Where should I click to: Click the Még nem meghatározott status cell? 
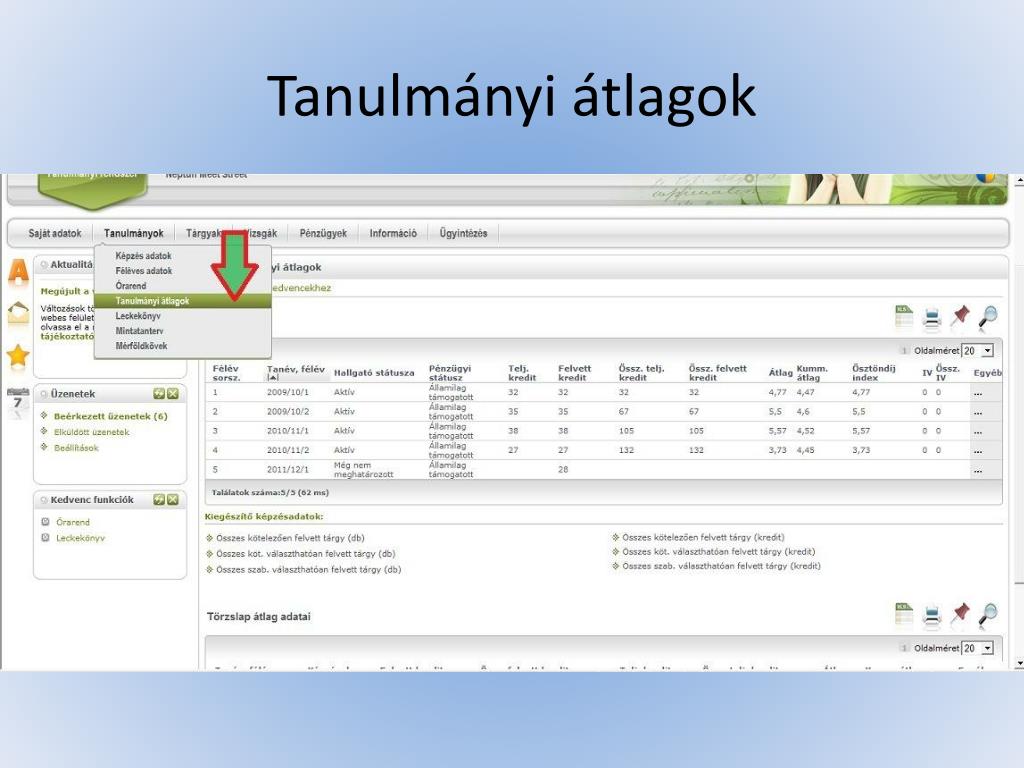(364, 470)
